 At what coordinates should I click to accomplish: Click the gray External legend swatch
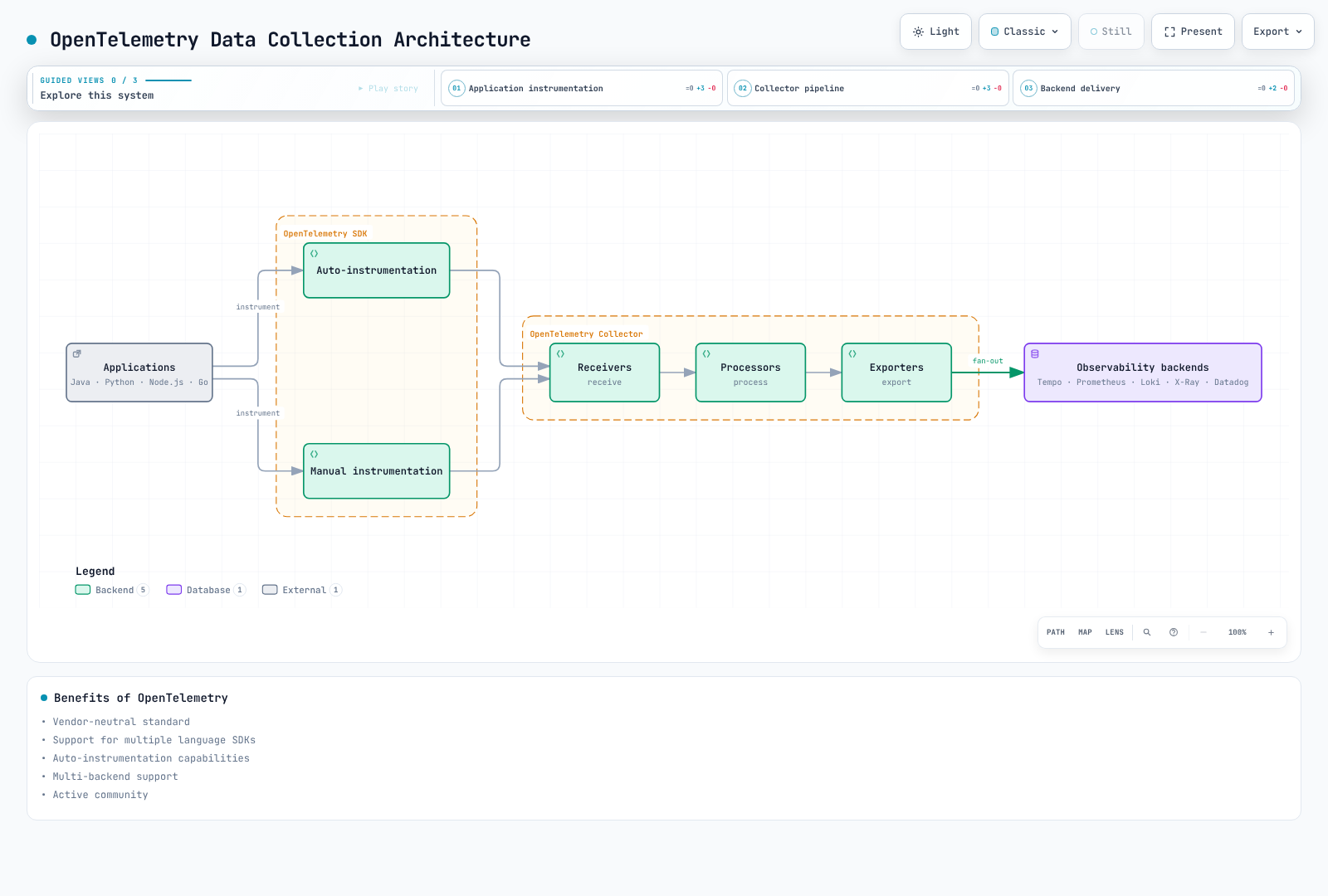[x=270, y=590]
